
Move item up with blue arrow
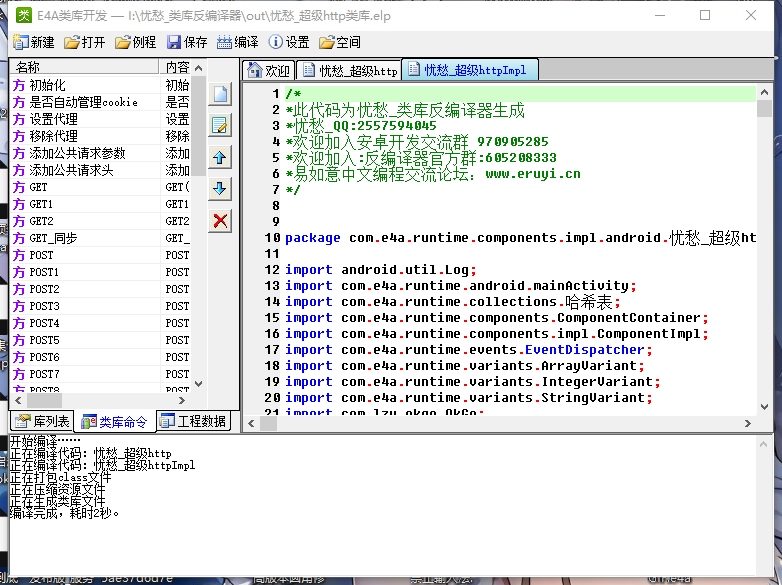[x=220, y=158]
